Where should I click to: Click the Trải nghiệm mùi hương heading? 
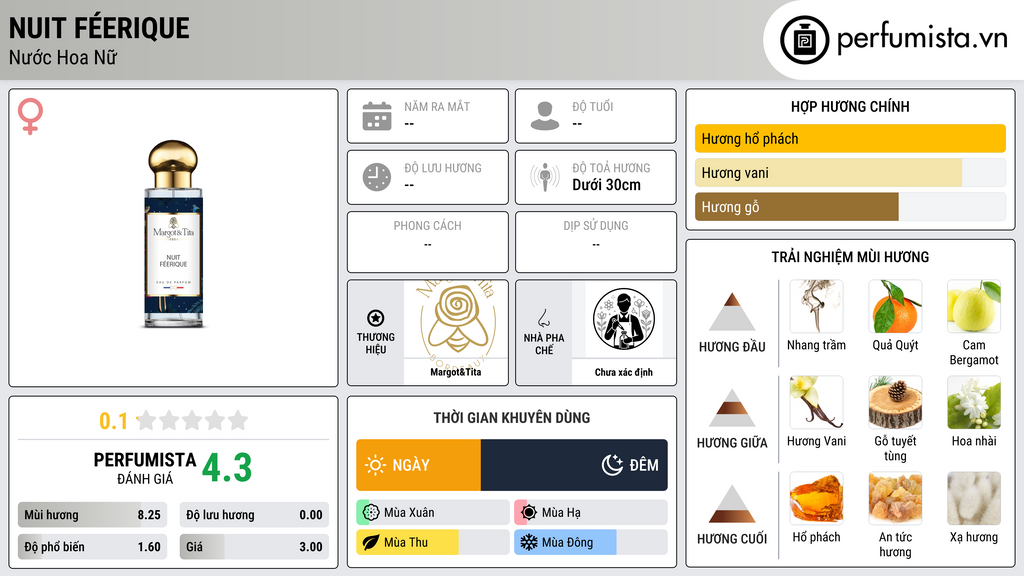pyautogui.click(x=850, y=257)
